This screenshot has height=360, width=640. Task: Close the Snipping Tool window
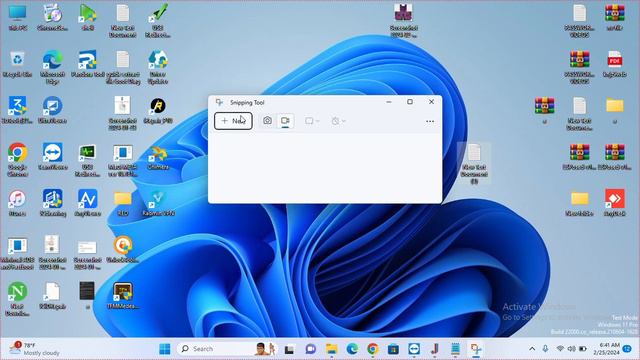click(x=431, y=102)
